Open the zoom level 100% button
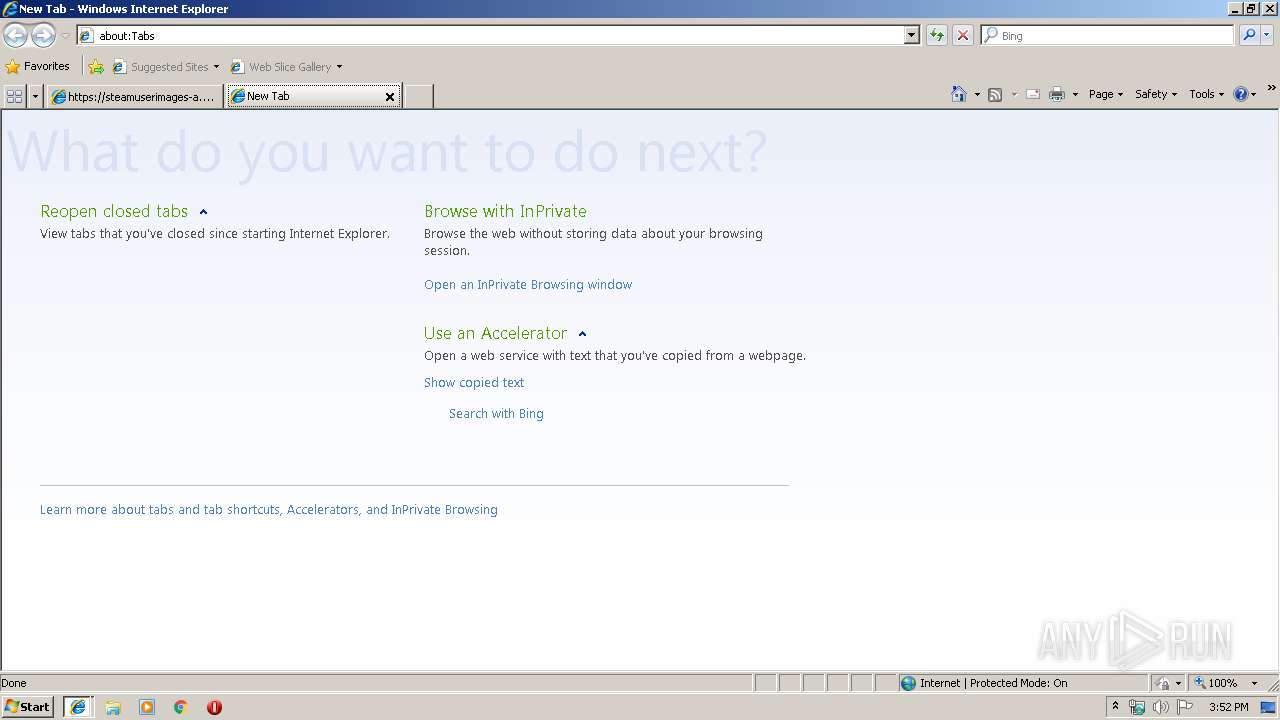This screenshot has height=720, width=1280. click(1215, 683)
